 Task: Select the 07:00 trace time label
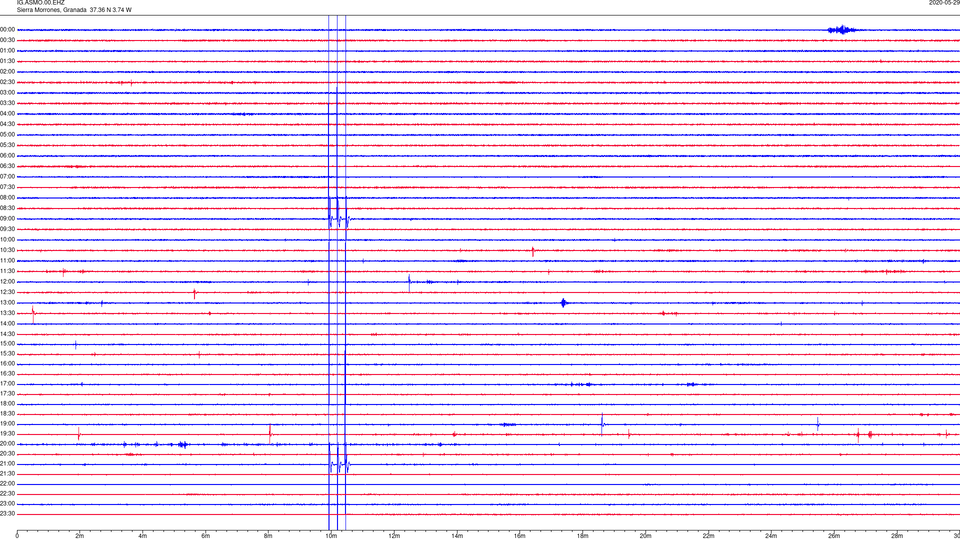coord(8,176)
